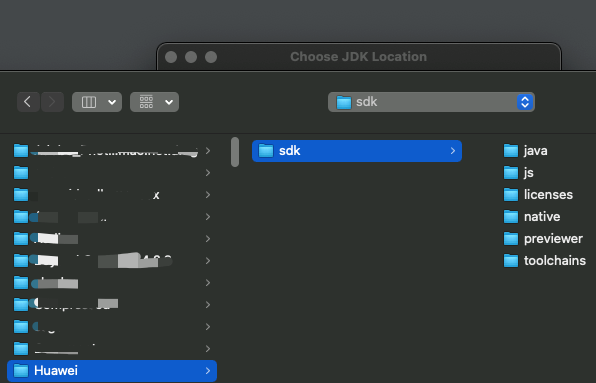Click the toolchains folder icon
The width and height of the screenshot is (596, 383).
coord(511,261)
